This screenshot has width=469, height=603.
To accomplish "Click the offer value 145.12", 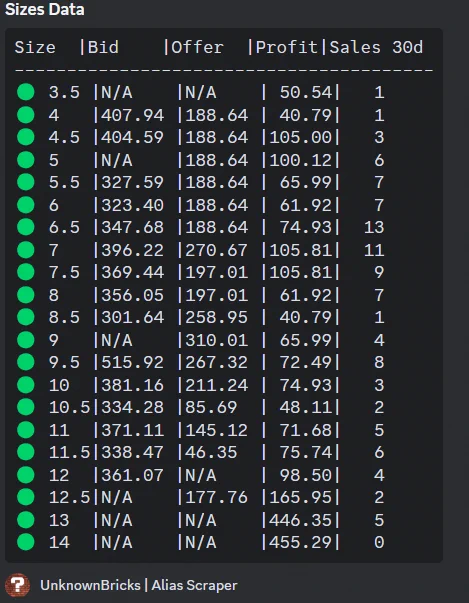I will (x=216, y=430).
